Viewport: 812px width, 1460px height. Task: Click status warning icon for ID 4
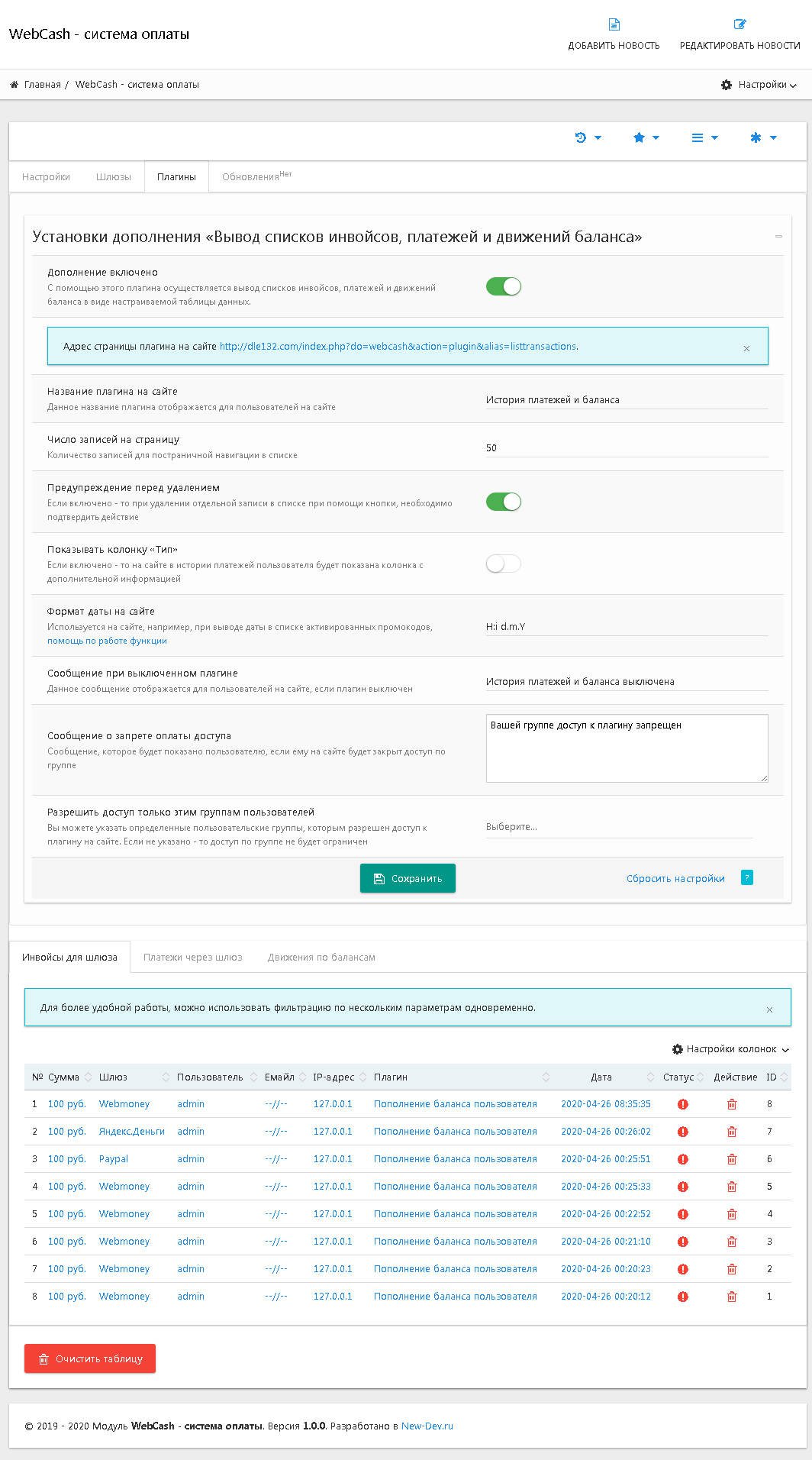tap(683, 1214)
